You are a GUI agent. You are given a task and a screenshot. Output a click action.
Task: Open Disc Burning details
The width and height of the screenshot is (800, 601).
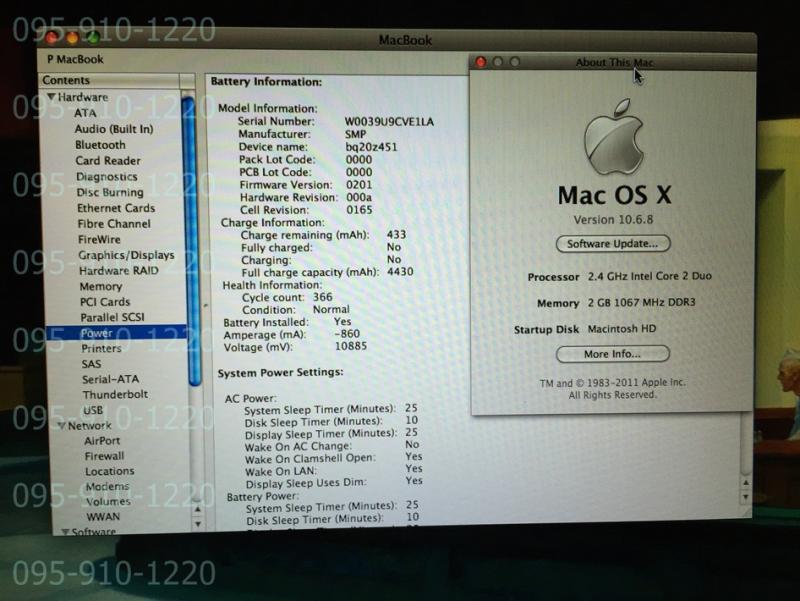[x=110, y=192]
